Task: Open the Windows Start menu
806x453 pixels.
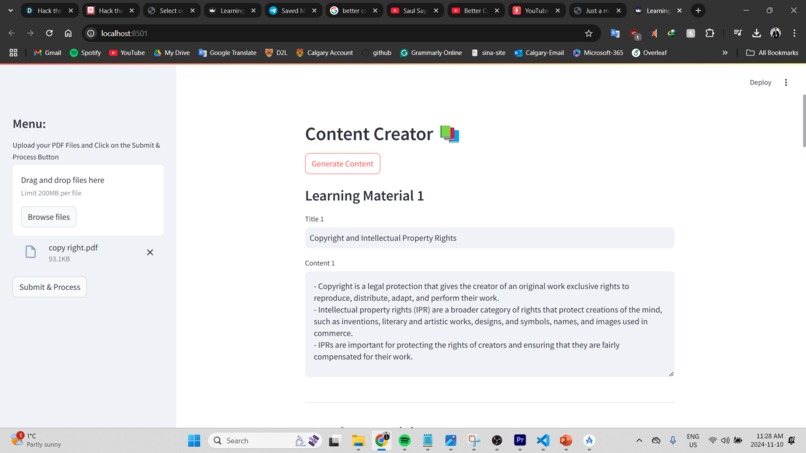Action: (194, 441)
